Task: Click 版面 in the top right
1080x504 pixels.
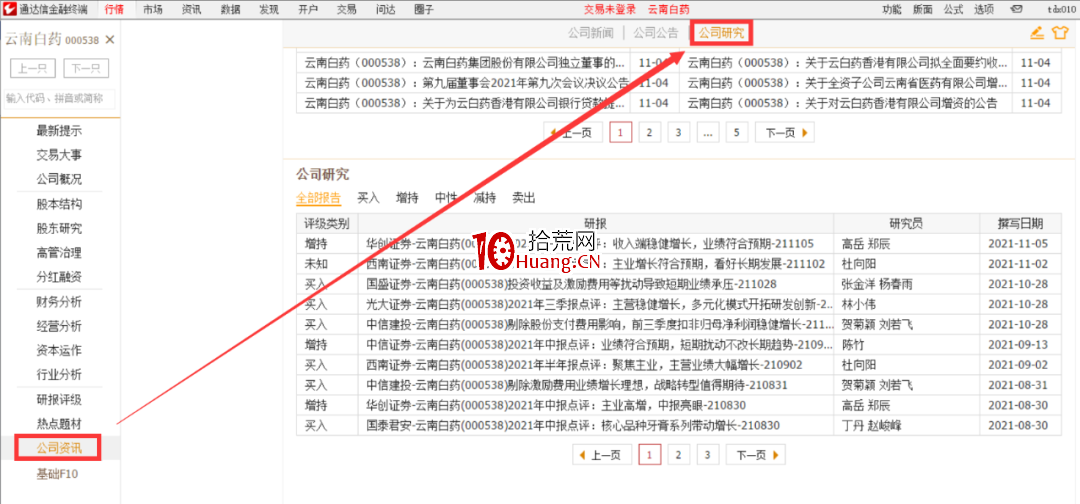Action: click(922, 9)
